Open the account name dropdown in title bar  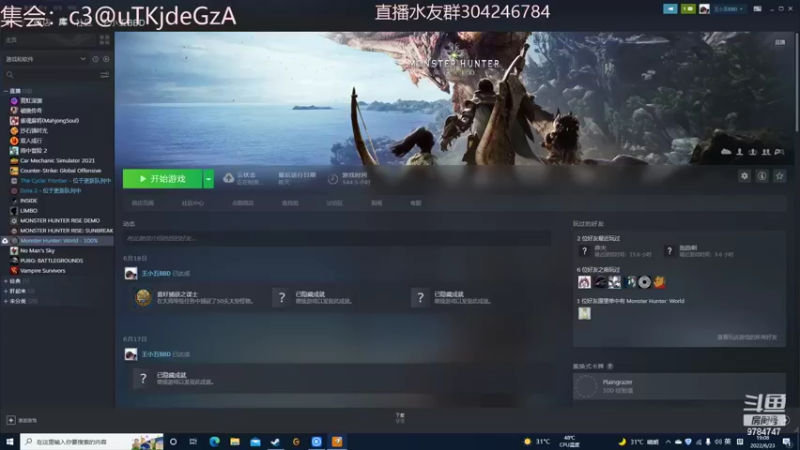728,9
